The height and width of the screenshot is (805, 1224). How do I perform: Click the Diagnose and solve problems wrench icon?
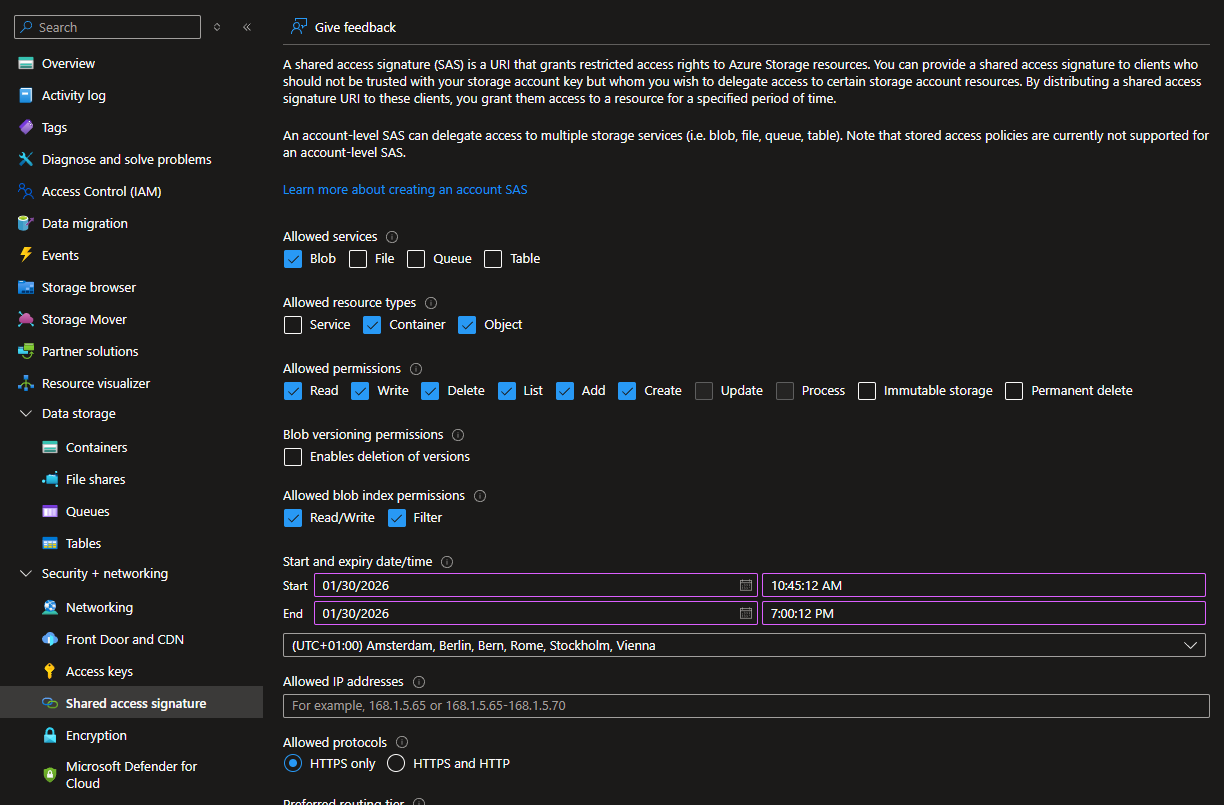pos(26,159)
